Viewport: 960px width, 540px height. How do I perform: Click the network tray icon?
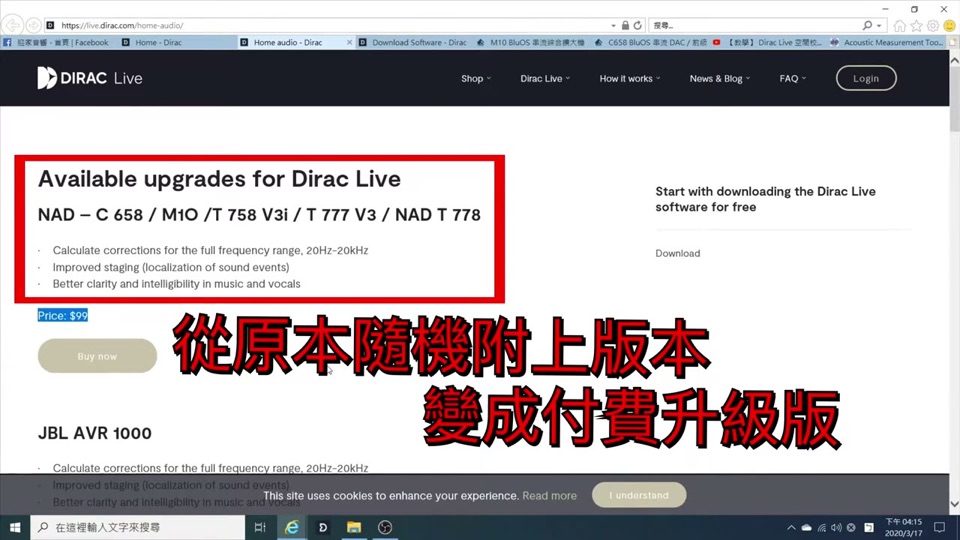[822, 527]
